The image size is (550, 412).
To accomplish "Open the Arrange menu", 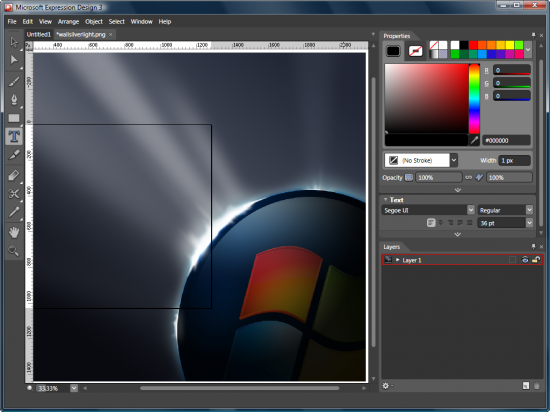I will (68, 21).
